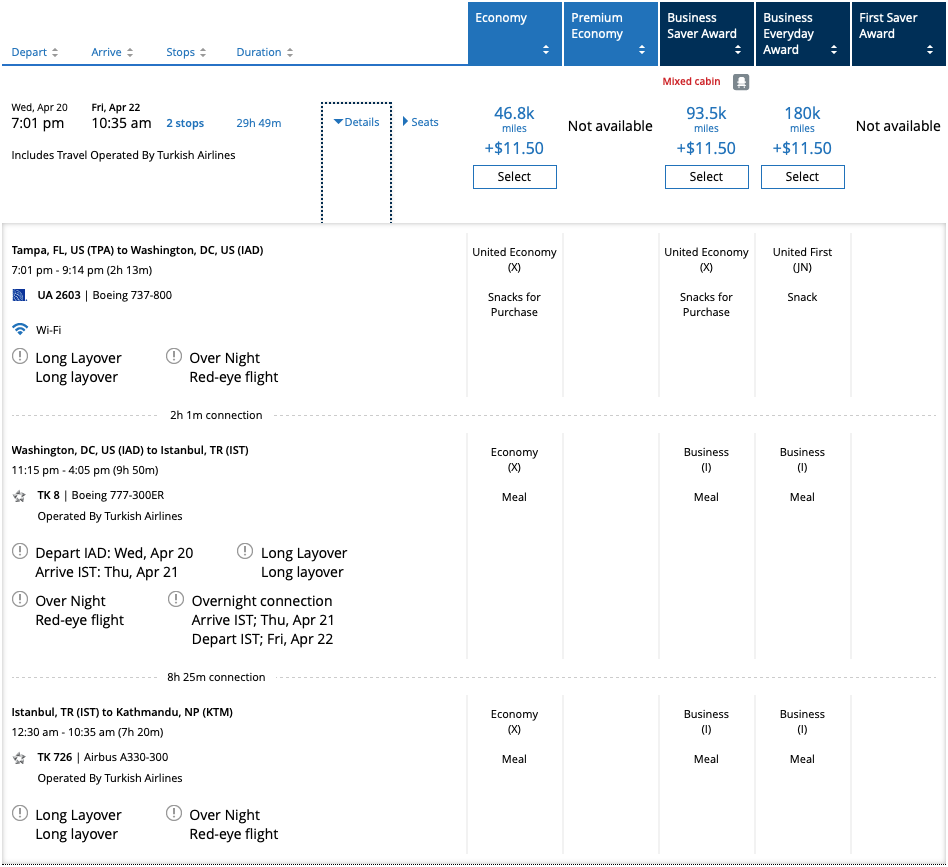Open the 2 stops details link
The width and height of the screenshot is (948, 867).
pos(185,123)
